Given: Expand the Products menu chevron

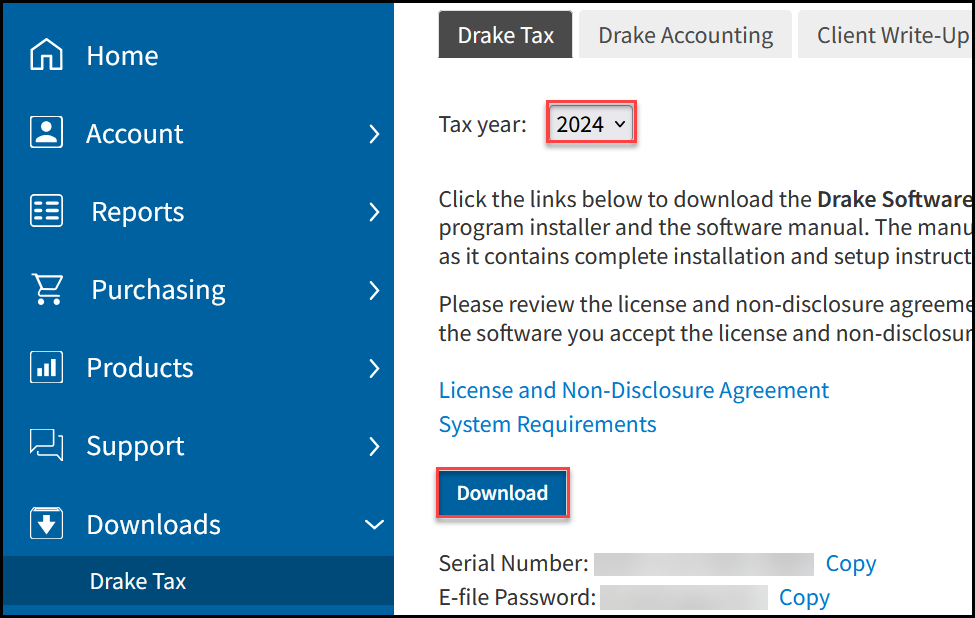Looking at the screenshot, I should click(374, 368).
